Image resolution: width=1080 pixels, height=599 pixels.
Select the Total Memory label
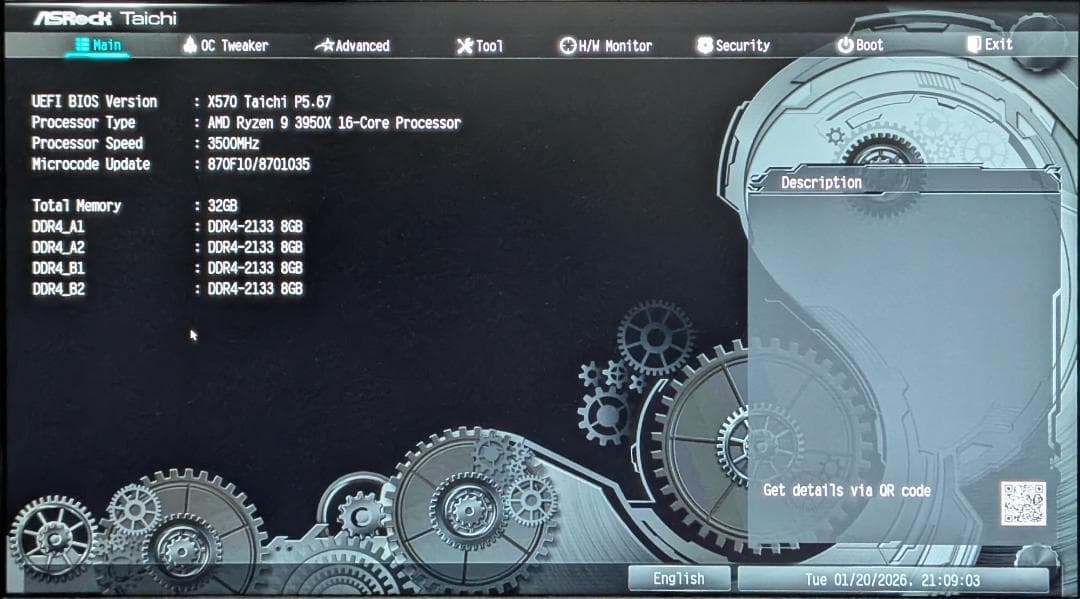pyautogui.click(x=76, y=206)
